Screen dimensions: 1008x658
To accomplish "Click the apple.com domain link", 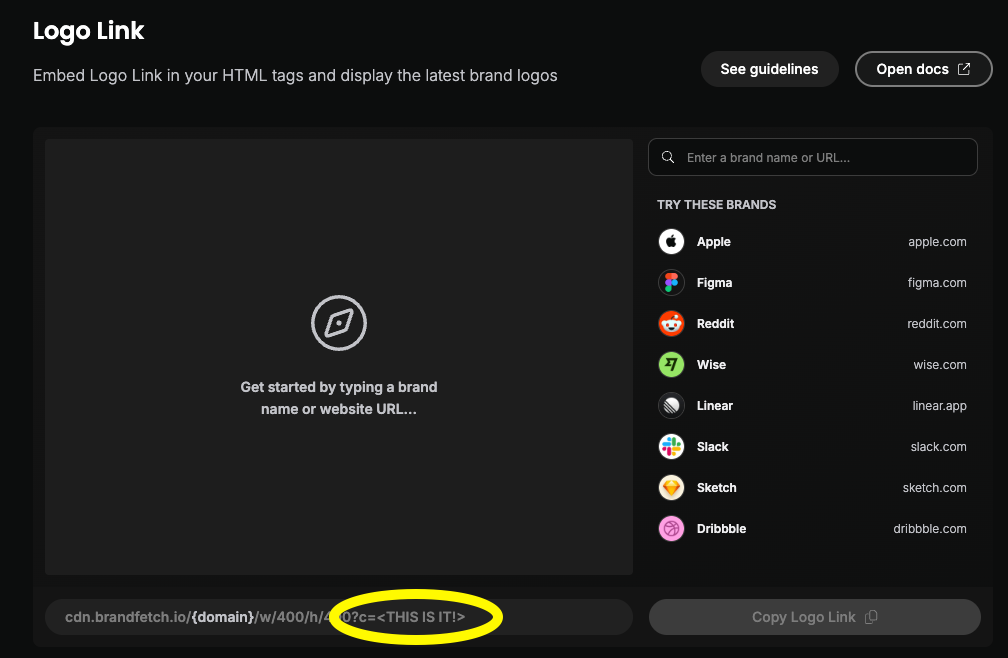I will (x=937, y=241).
